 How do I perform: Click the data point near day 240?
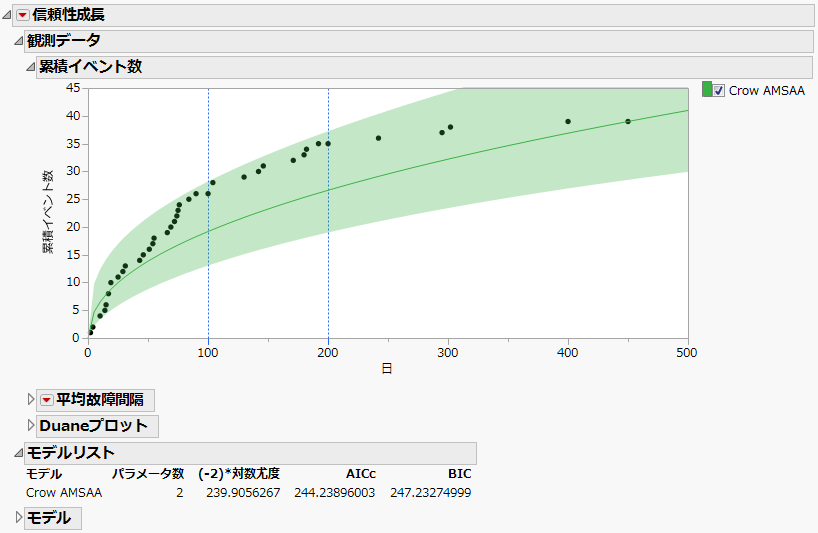[378, 138]
